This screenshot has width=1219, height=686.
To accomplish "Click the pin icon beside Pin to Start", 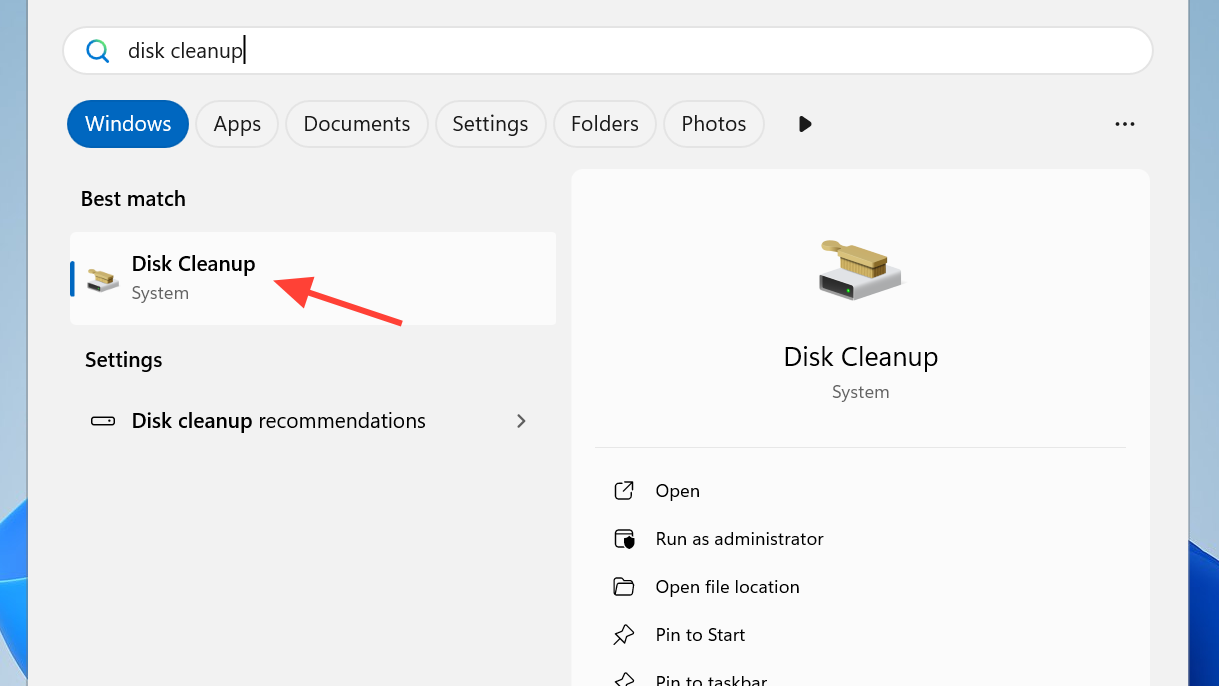I will (624, 635).
